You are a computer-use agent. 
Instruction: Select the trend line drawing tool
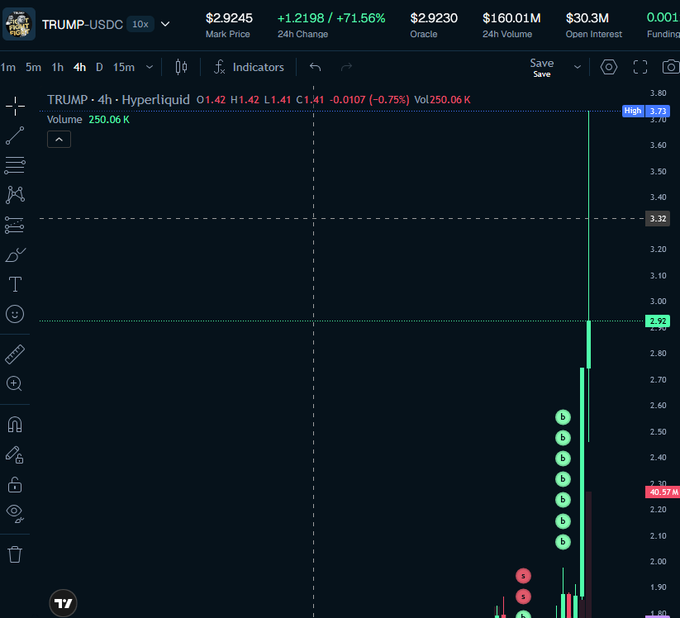[x=15, y=135]
